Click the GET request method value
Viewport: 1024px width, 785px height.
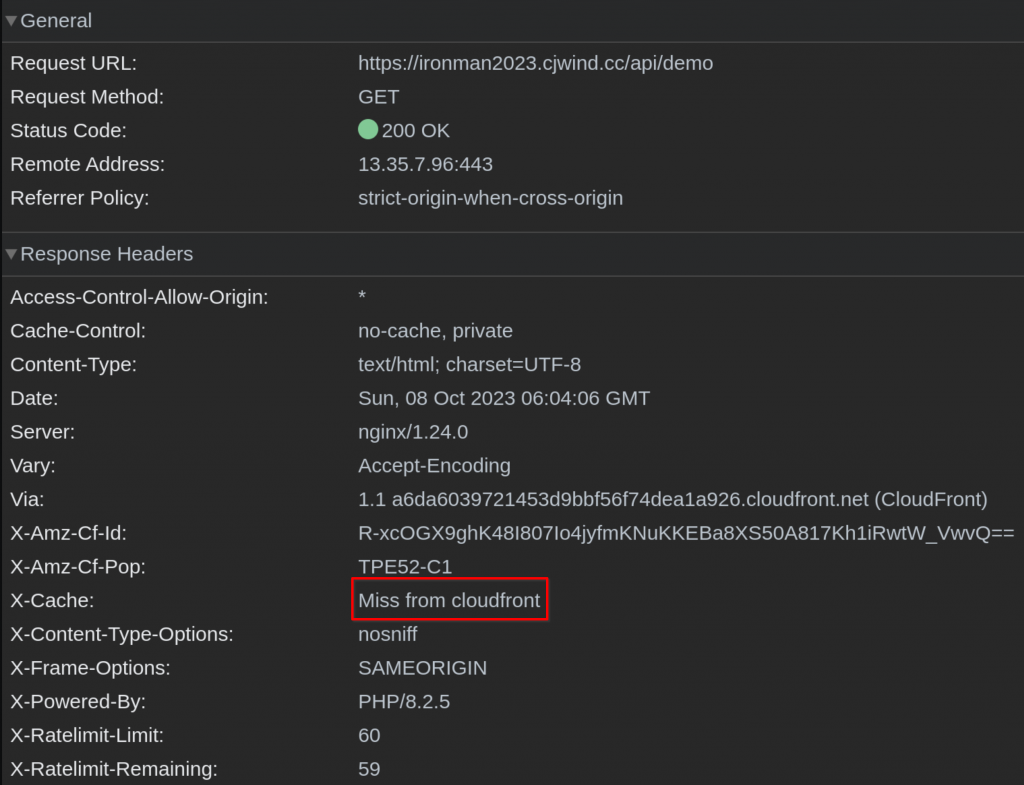(379, 97)
